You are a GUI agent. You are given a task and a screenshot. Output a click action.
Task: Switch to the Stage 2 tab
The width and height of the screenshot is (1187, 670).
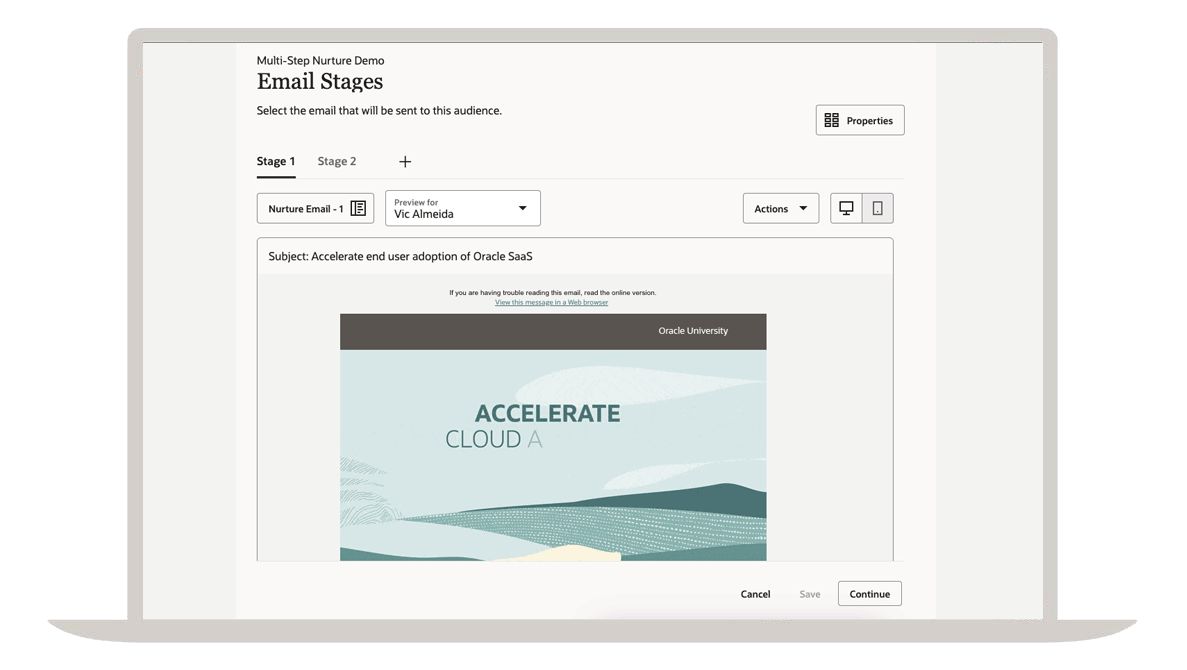(x=337, y=161)
